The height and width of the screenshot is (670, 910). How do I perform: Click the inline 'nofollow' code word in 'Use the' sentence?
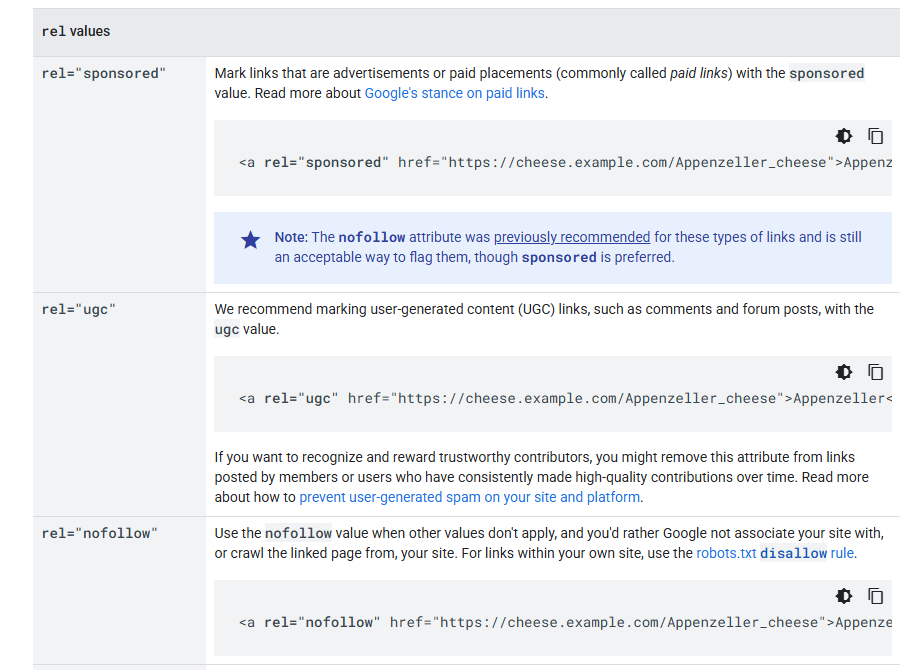(x=298, y=534)
